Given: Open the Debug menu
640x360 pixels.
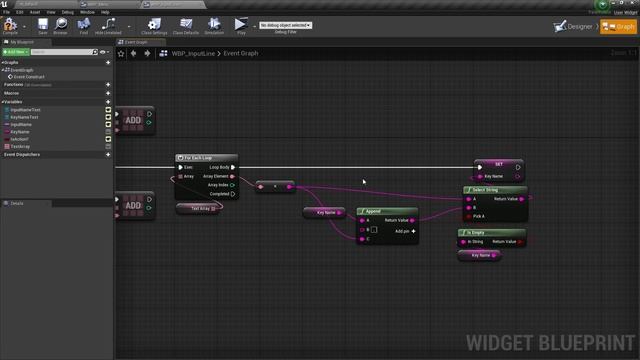Looking at the screenshot, I should pyautogui.click(x=68, y=12).
